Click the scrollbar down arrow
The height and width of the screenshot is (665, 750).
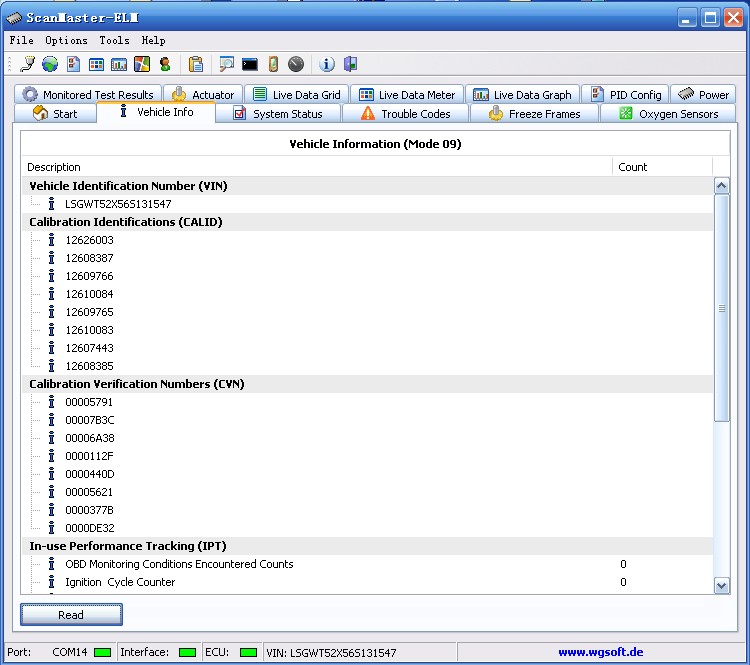[x=722, y=585]
